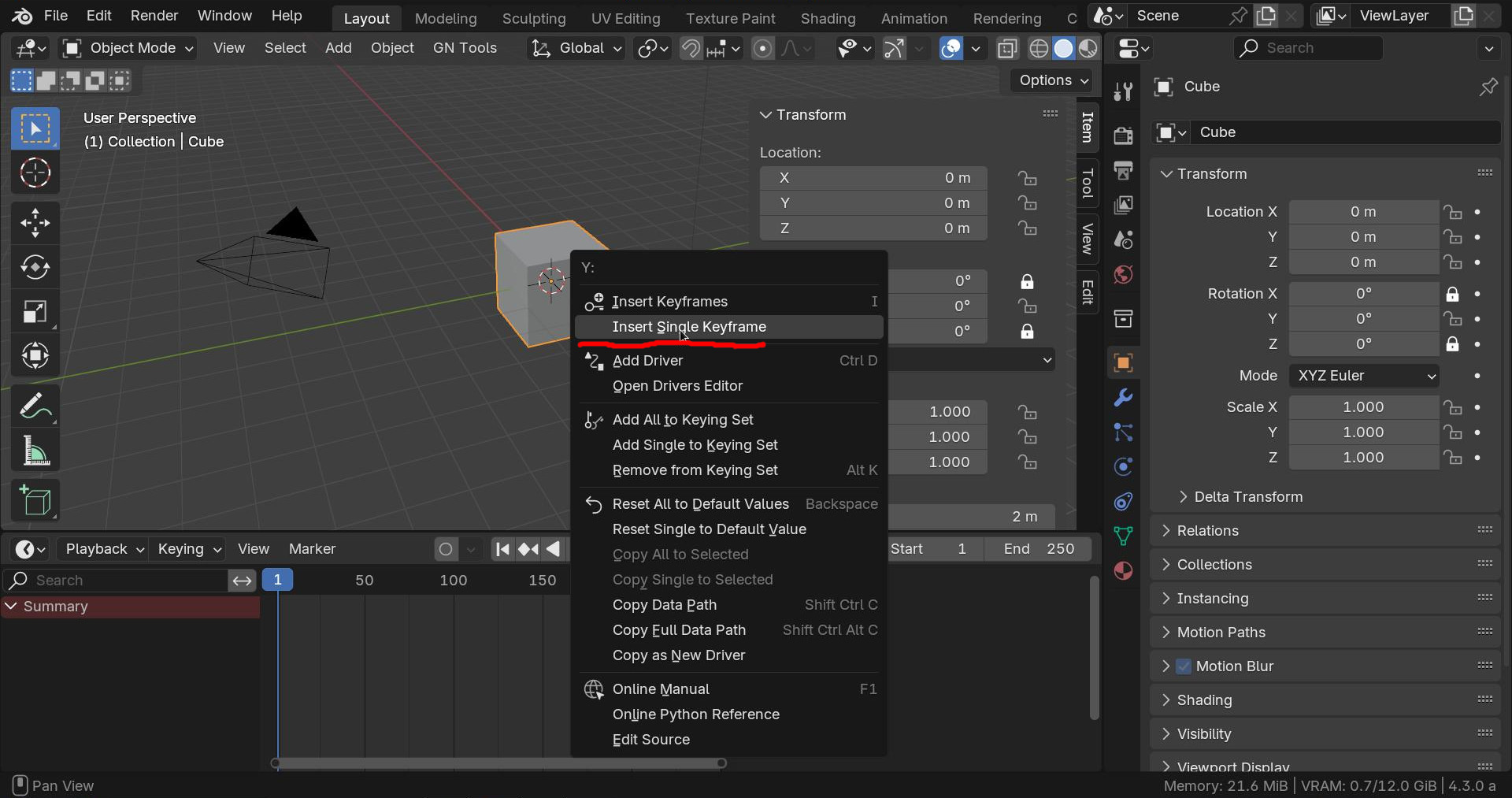Screen dimensions: 1512x798
Task: Toggle lock on Location X in sidebar
Action: [1027, 178]
